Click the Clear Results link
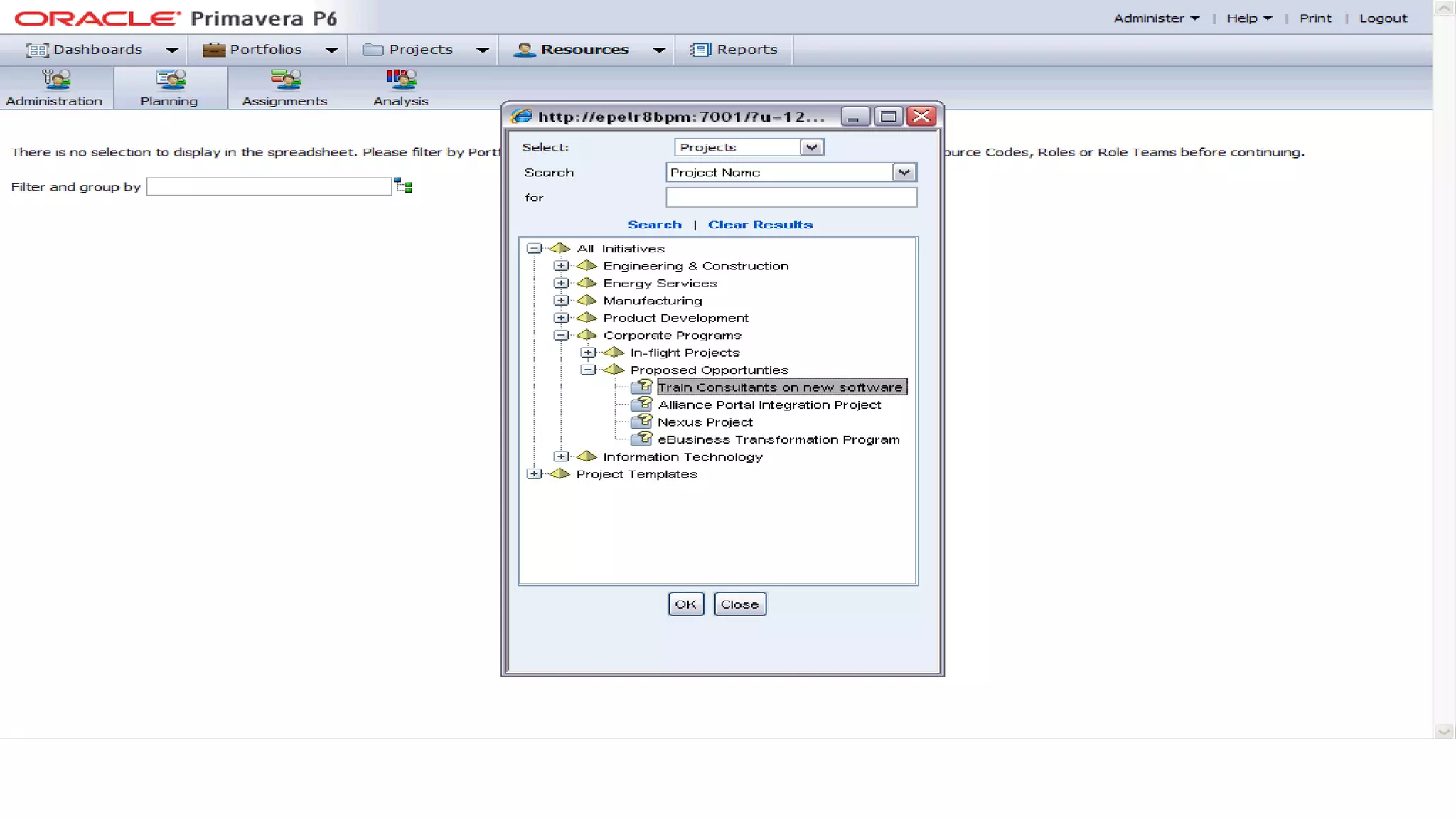The width and height of the screenshot is (1456, 819). coord(760,225)
